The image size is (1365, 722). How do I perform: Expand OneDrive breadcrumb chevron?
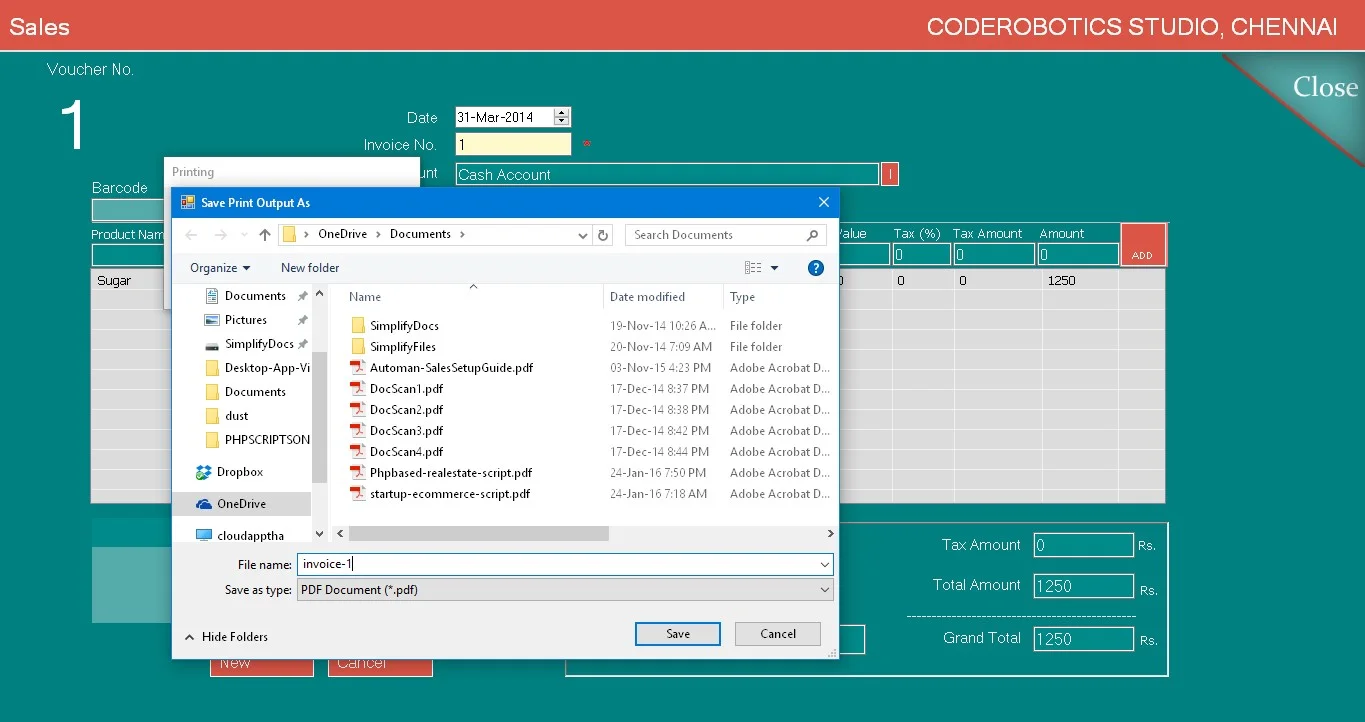[377, 234]
